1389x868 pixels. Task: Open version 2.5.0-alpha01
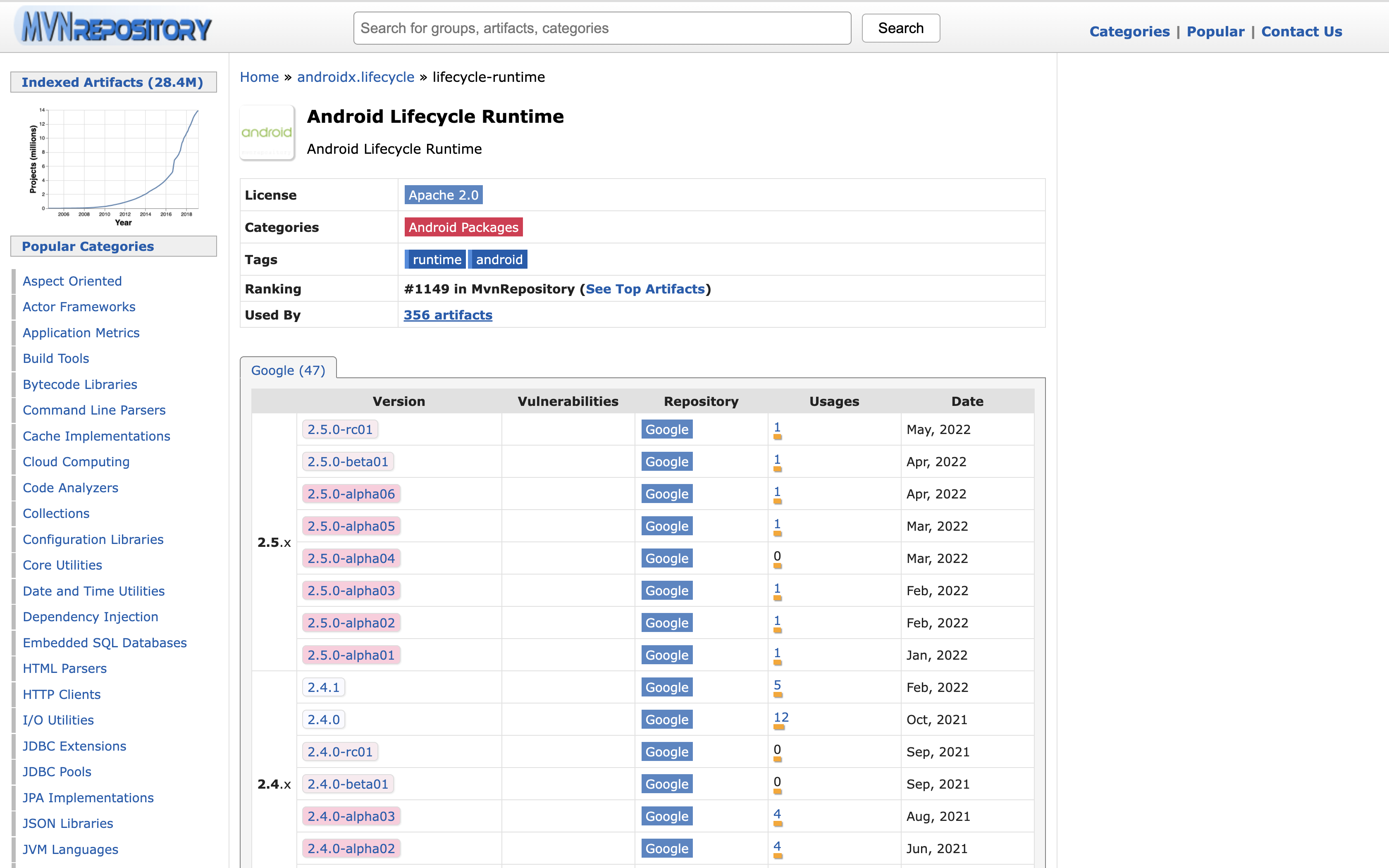point(351,655)
